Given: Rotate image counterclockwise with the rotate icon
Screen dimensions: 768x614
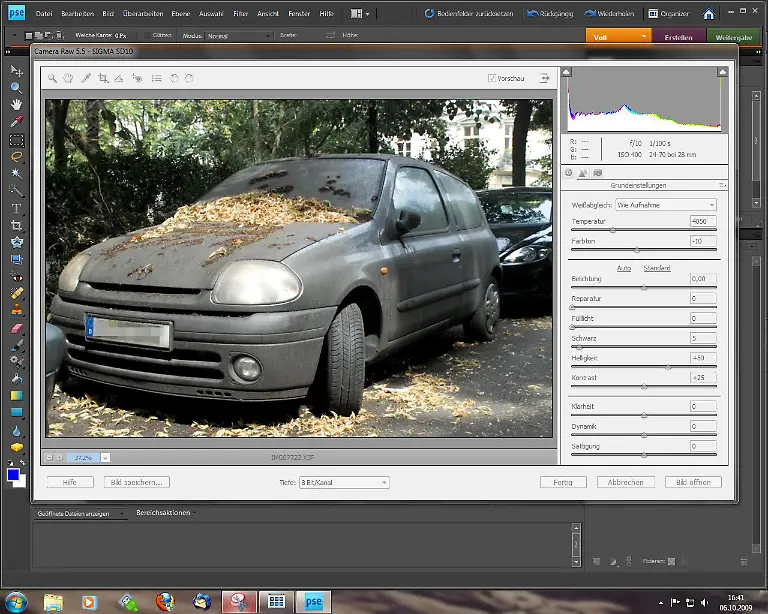Looking at the screenshot, I should (174, 78).
